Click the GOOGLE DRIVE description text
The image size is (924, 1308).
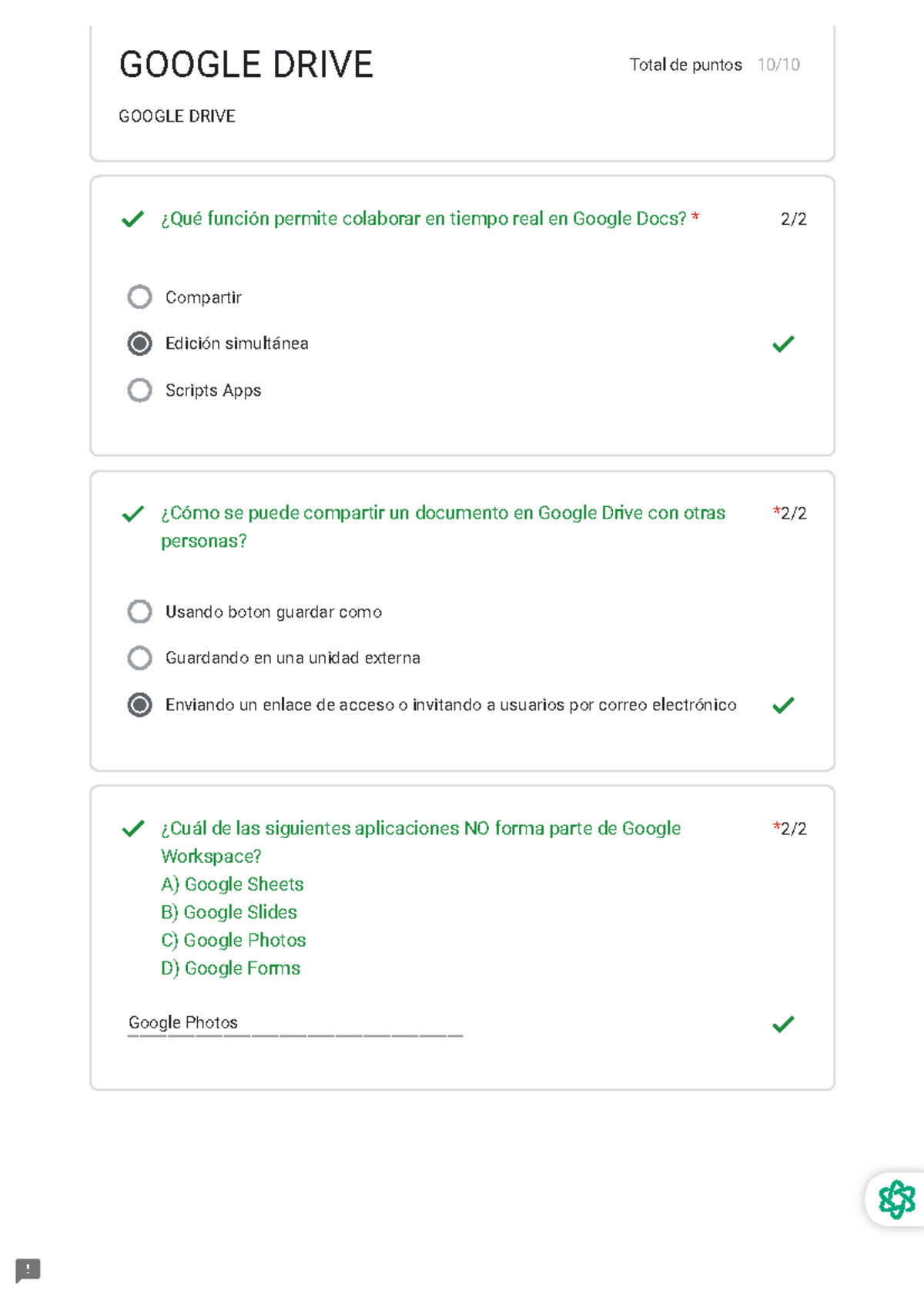[x=177, y=116]
